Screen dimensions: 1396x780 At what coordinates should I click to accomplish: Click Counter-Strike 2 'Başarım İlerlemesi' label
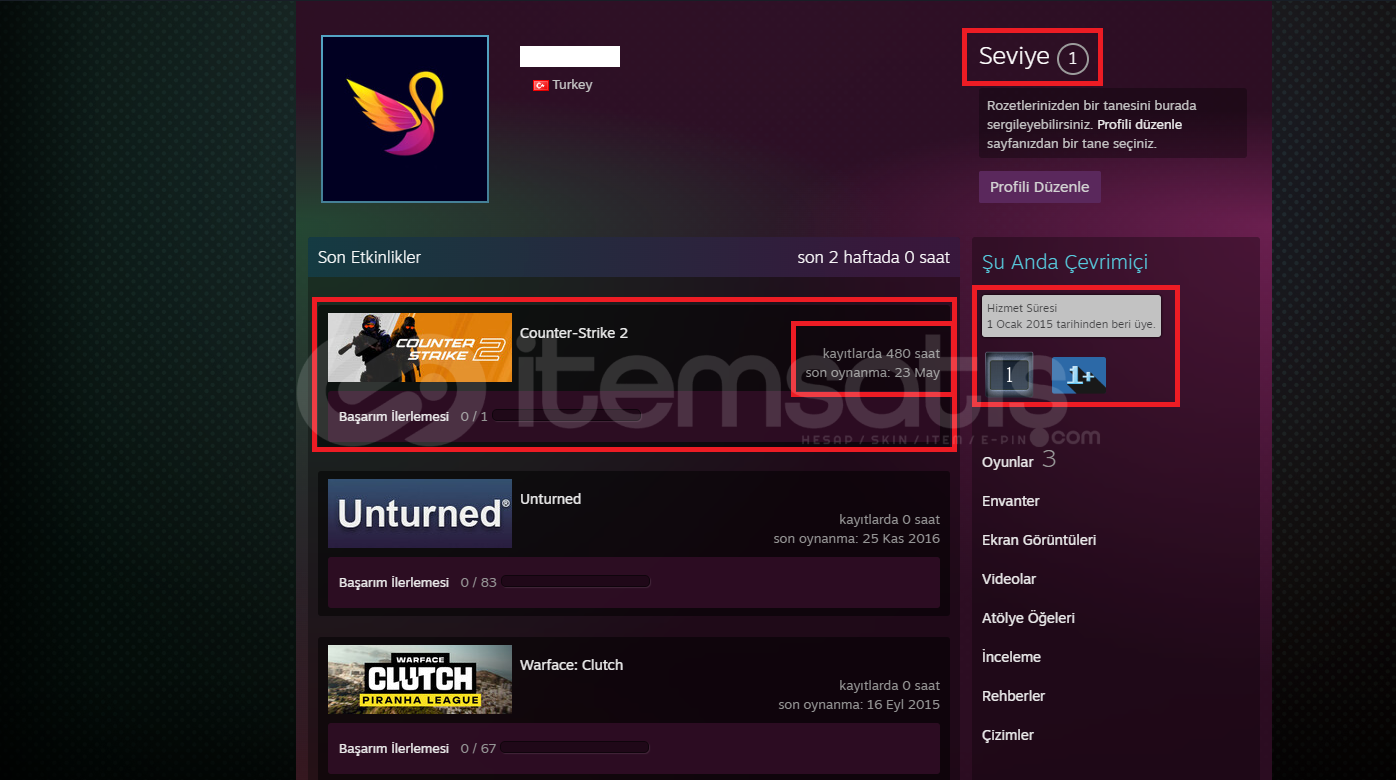394,416
